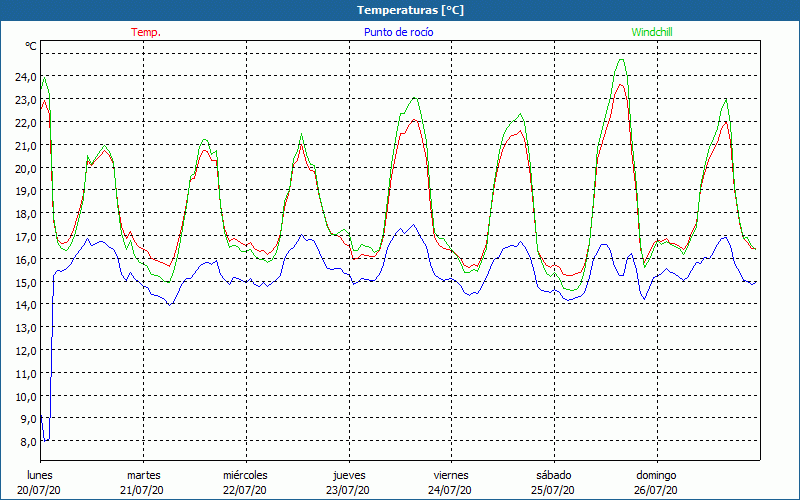Click the 'jueves' day label

click(x=349, y=475)
